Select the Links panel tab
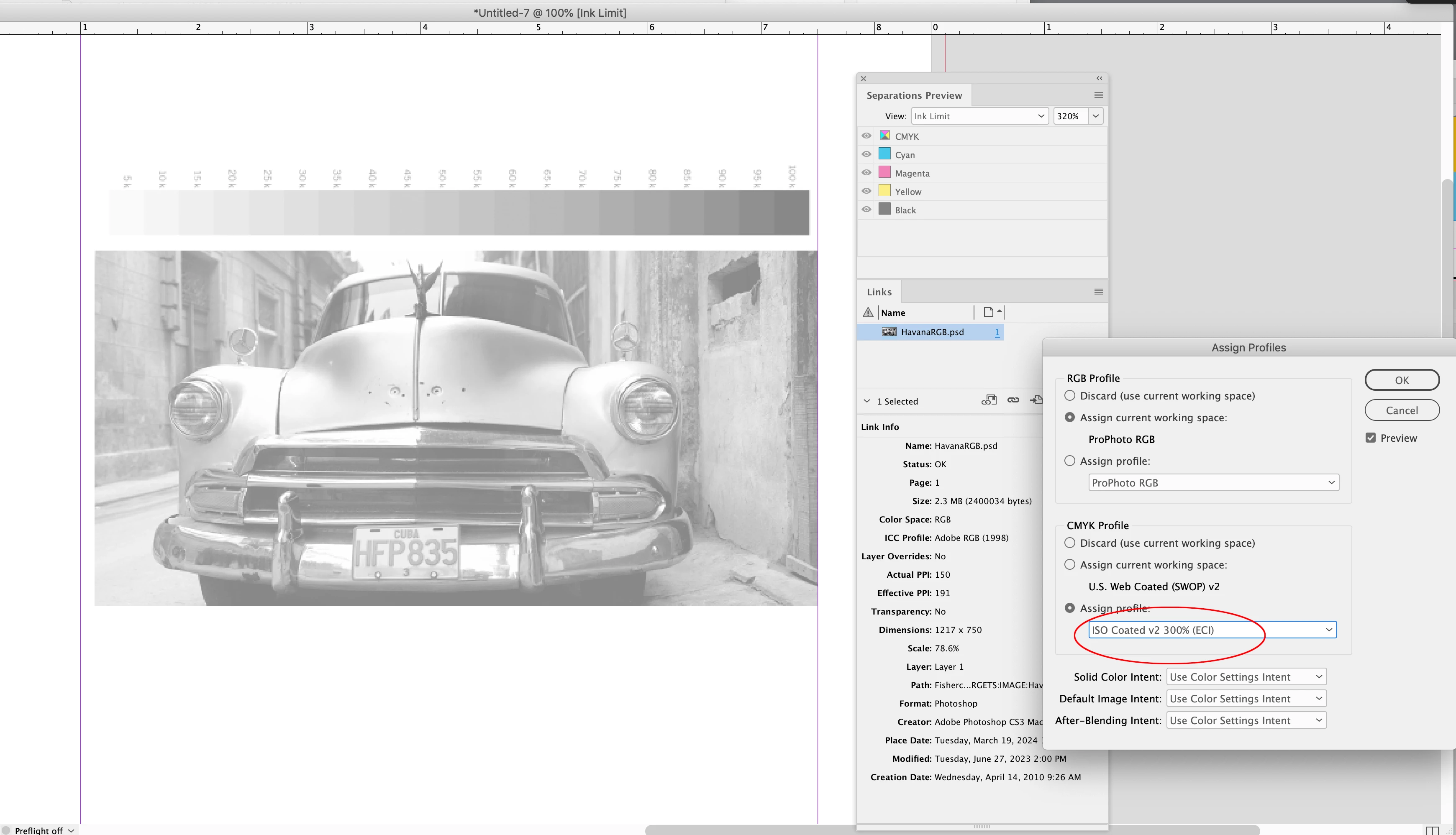The height and width of the screenshot is (835, 1456). (x=879, y=292)
